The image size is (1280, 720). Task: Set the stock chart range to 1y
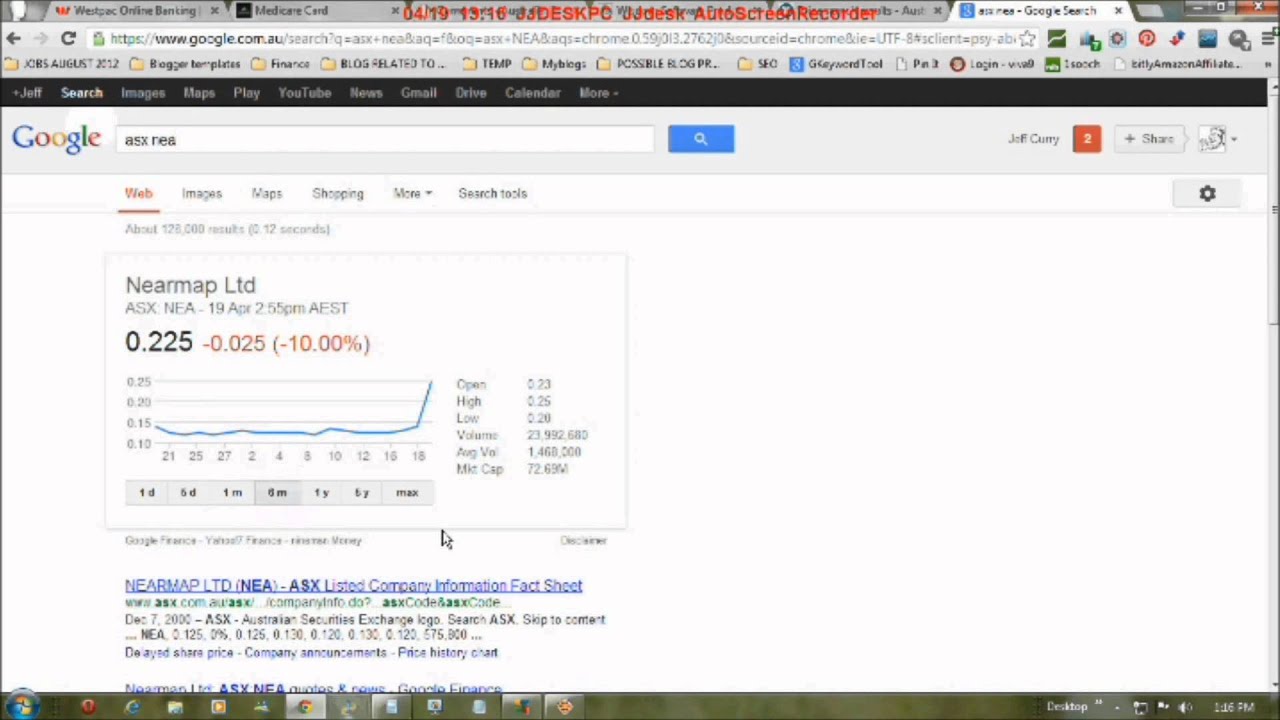[321, 492]
